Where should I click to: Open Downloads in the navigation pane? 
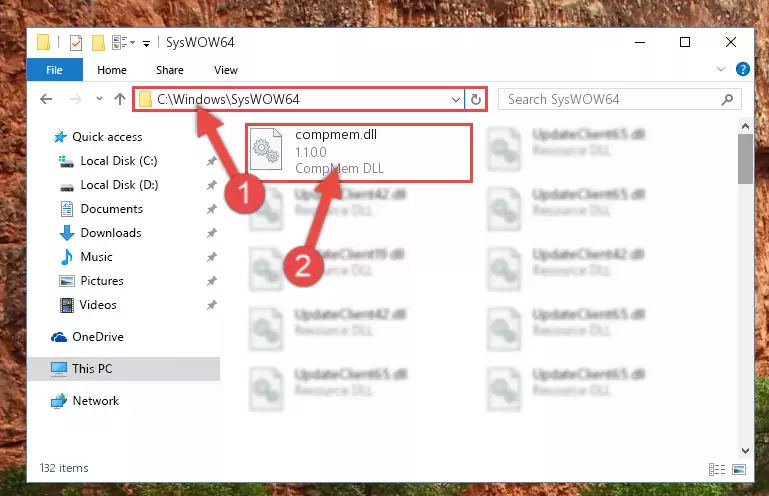(101, 233)
